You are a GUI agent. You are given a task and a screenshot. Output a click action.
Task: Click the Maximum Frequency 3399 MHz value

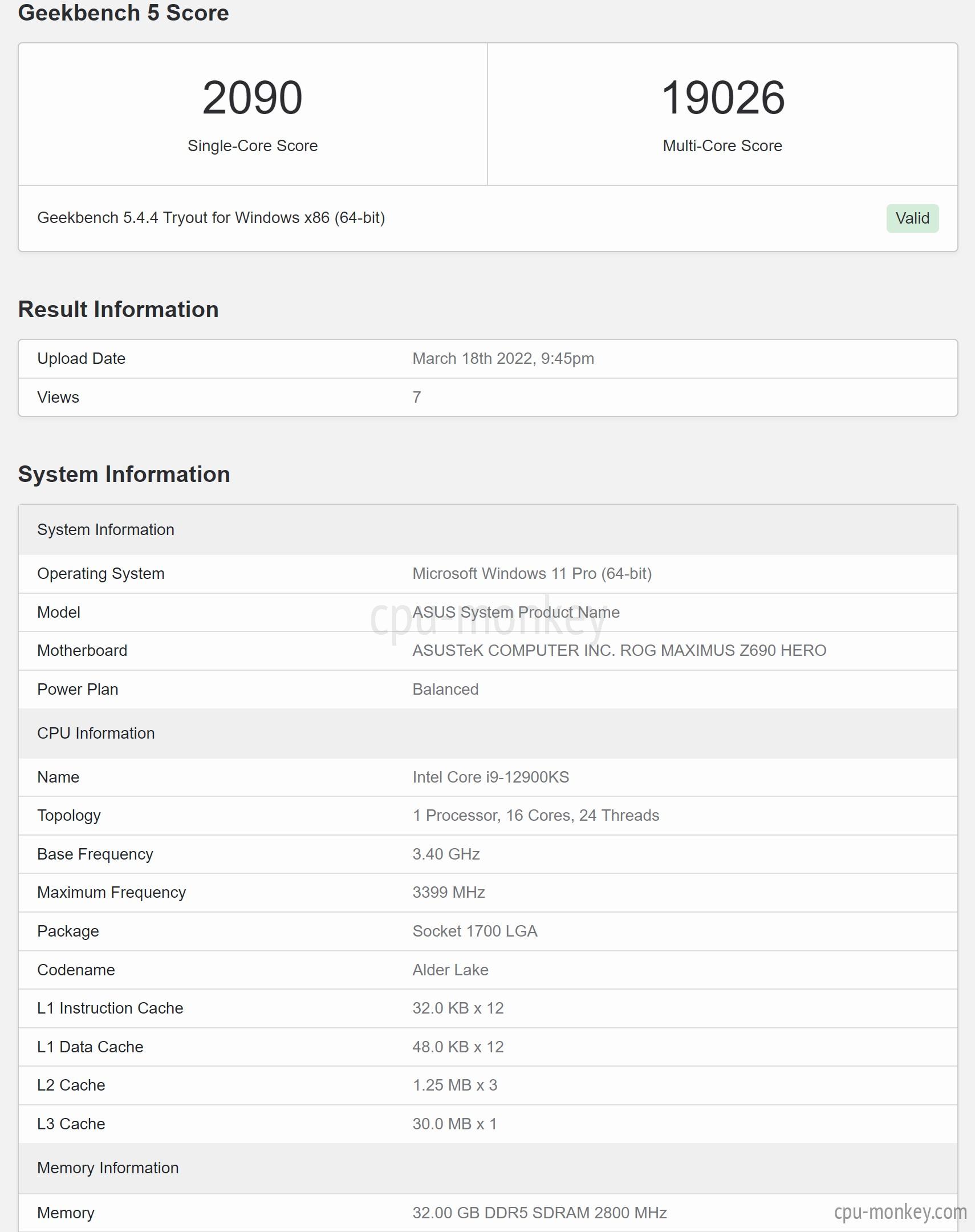tap(449, 892)
